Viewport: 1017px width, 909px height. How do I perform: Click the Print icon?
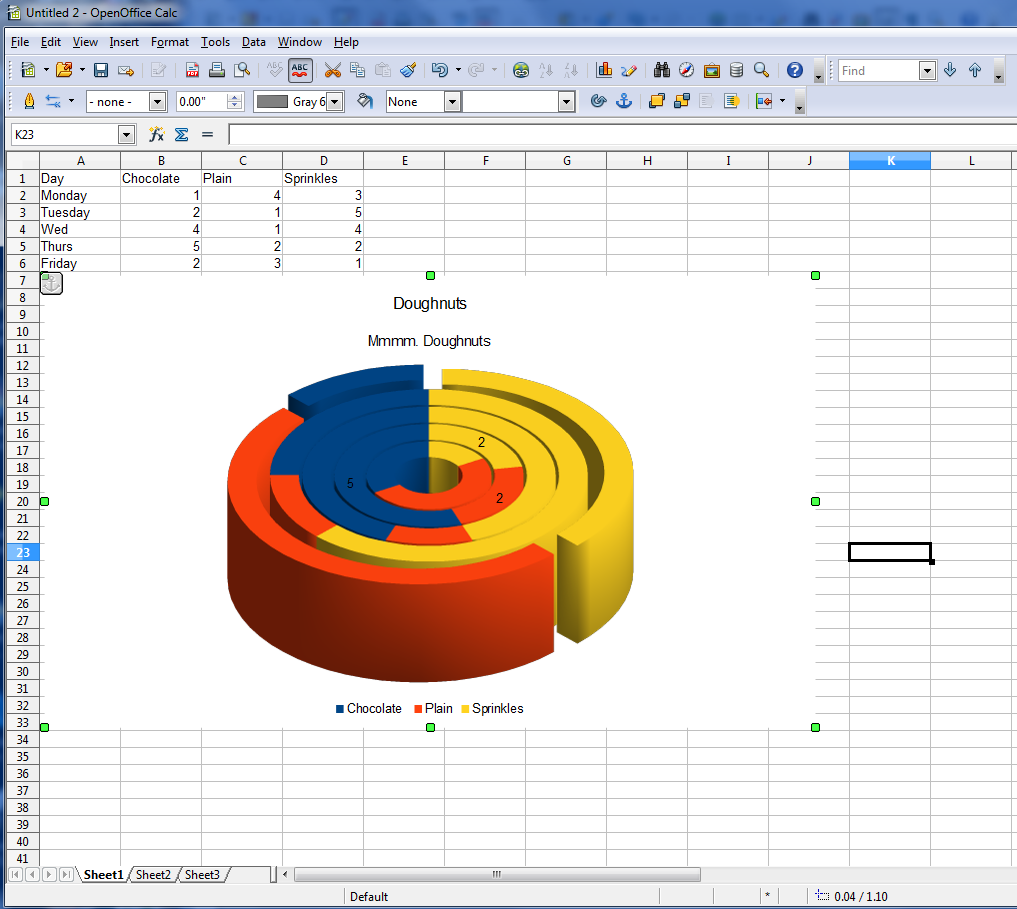pyautogui.click(x=217, y=70)
